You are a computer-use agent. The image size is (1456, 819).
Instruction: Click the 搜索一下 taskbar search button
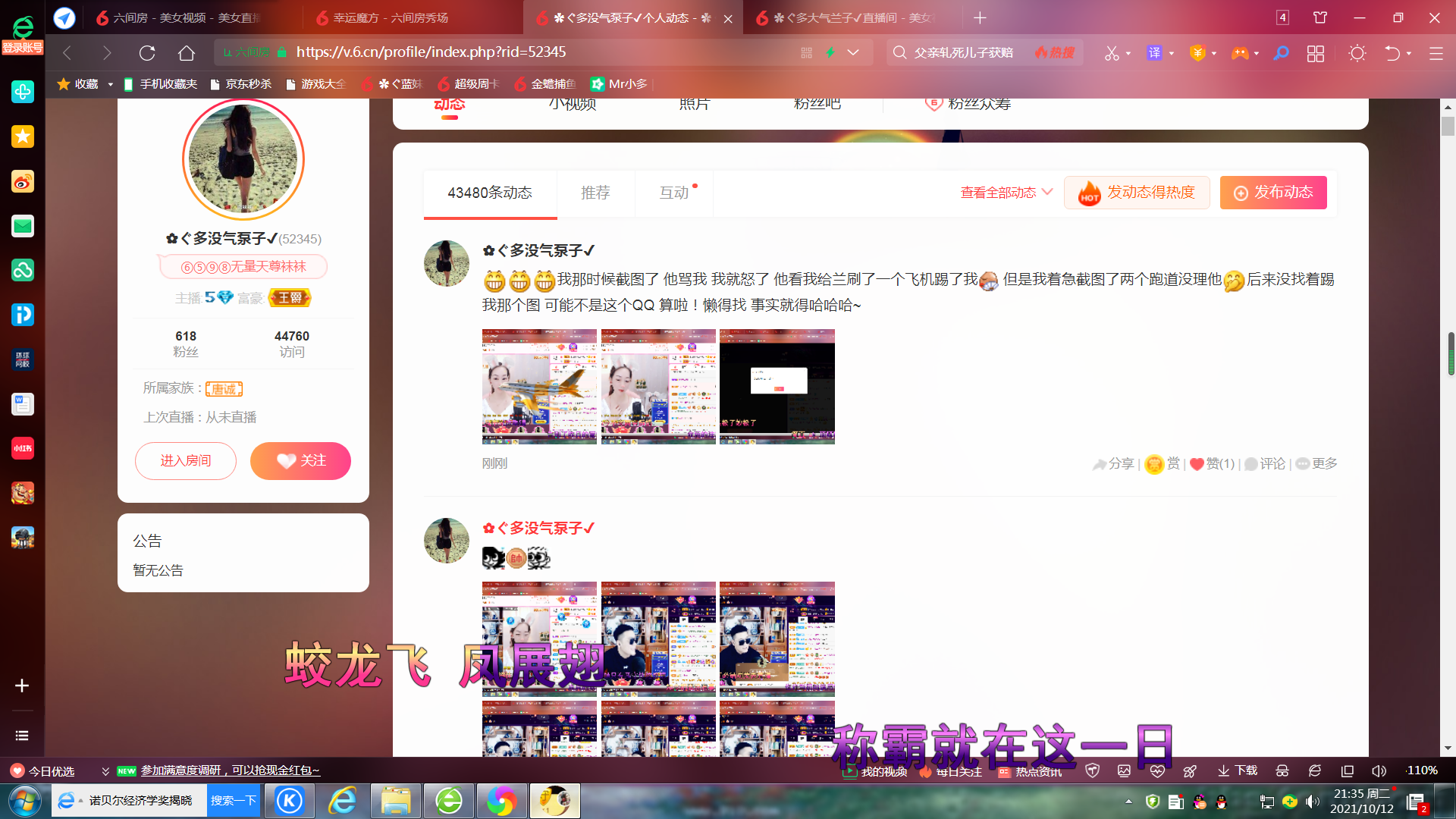233,801
